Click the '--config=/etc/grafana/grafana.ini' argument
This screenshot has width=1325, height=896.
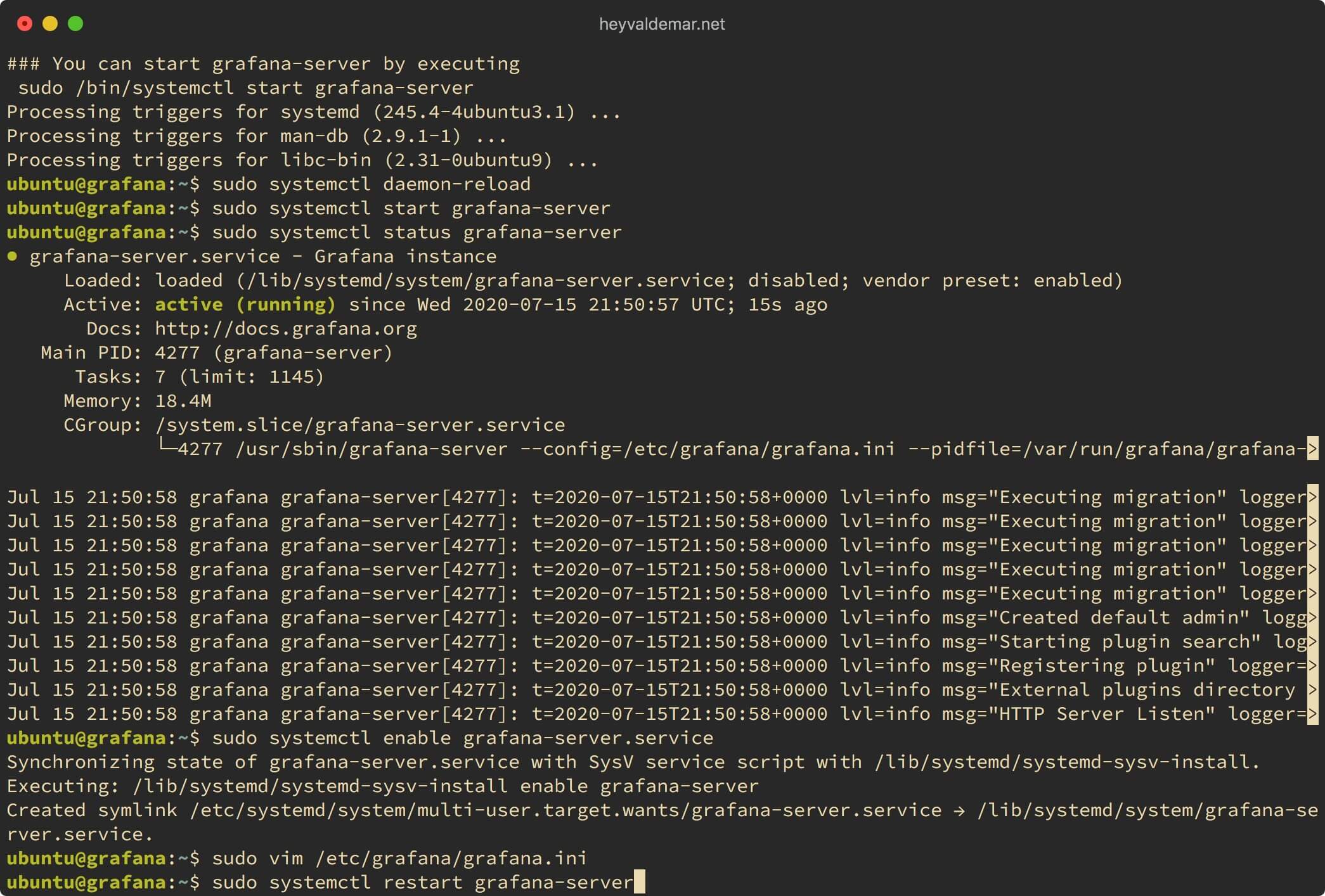708,449
